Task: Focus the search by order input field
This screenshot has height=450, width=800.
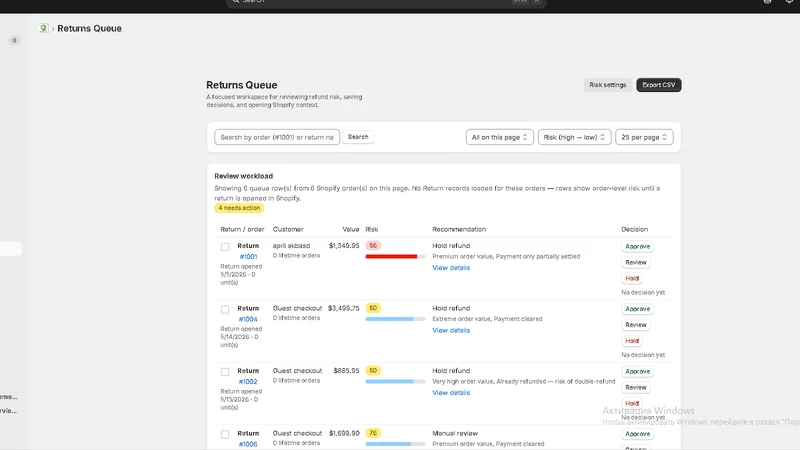Action: tap(277, 137)
